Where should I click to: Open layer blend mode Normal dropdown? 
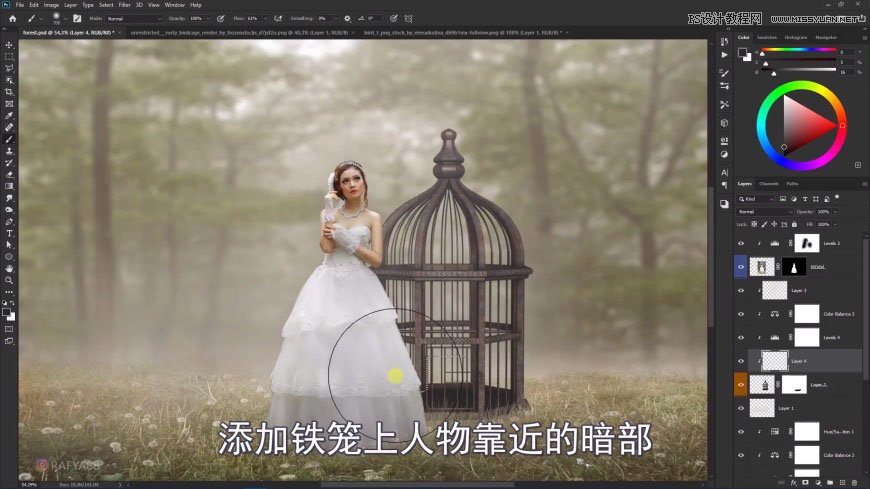pos(765,211)
